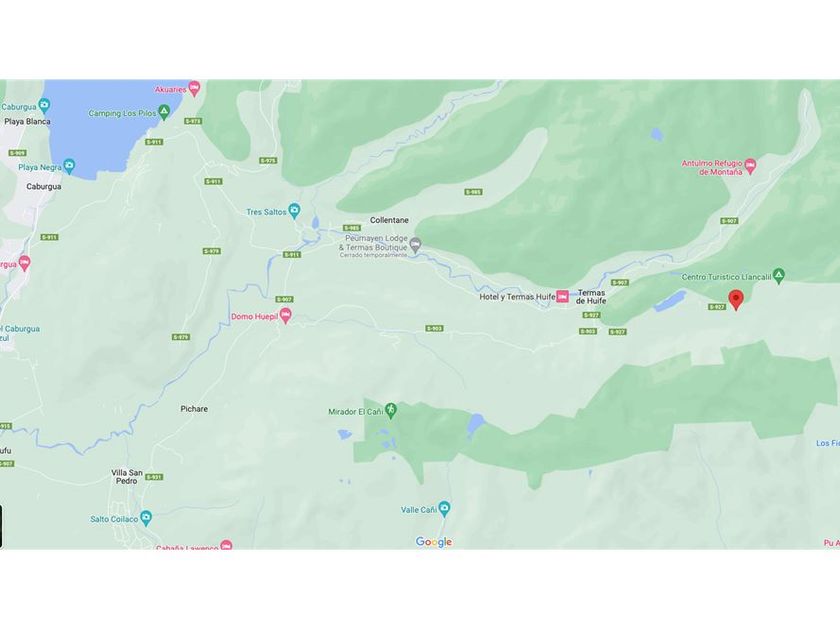Open the Cabaña Lawenco lodging icon
The width and height of the screenshot is (840, 630).
[x=227, y=546]
